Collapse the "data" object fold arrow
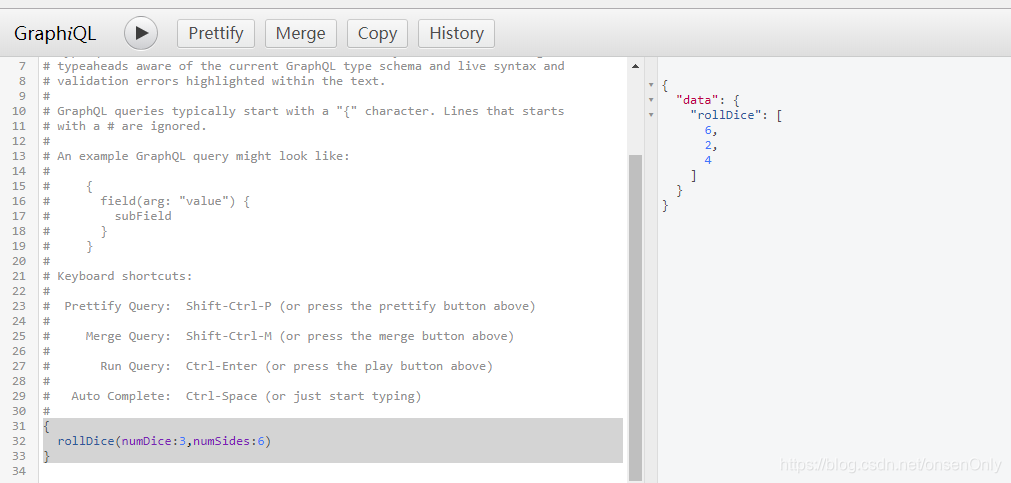 pos(651,100)
